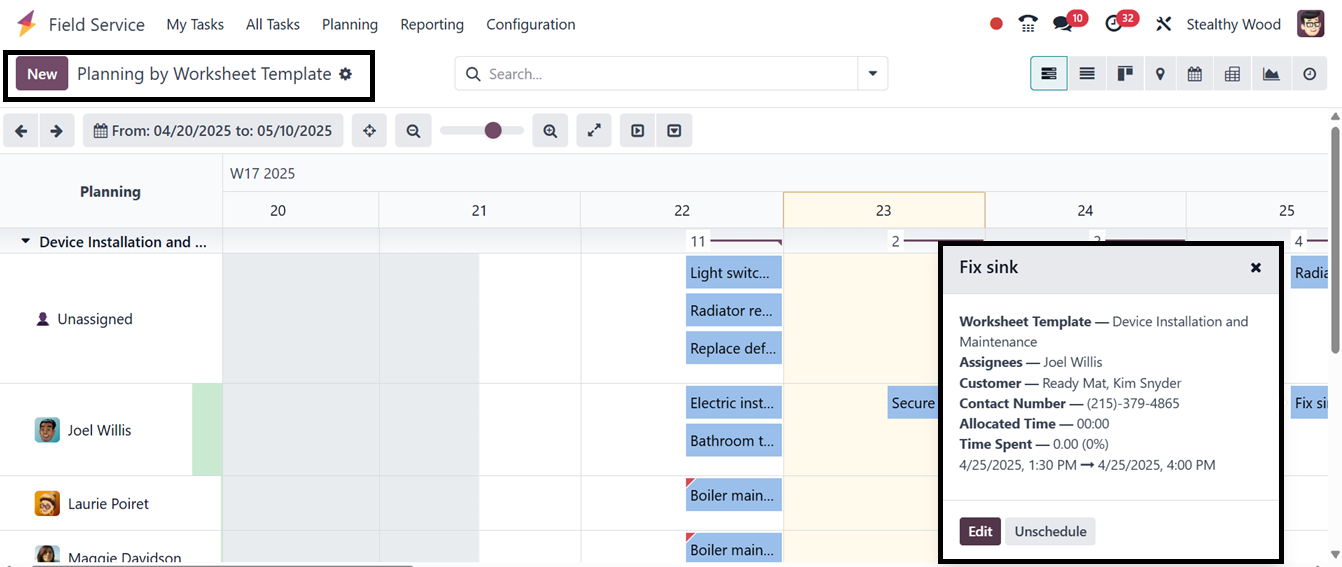The image size is (1342, 567).
Task: Switch to the list view
Action: coord(1087,74)
